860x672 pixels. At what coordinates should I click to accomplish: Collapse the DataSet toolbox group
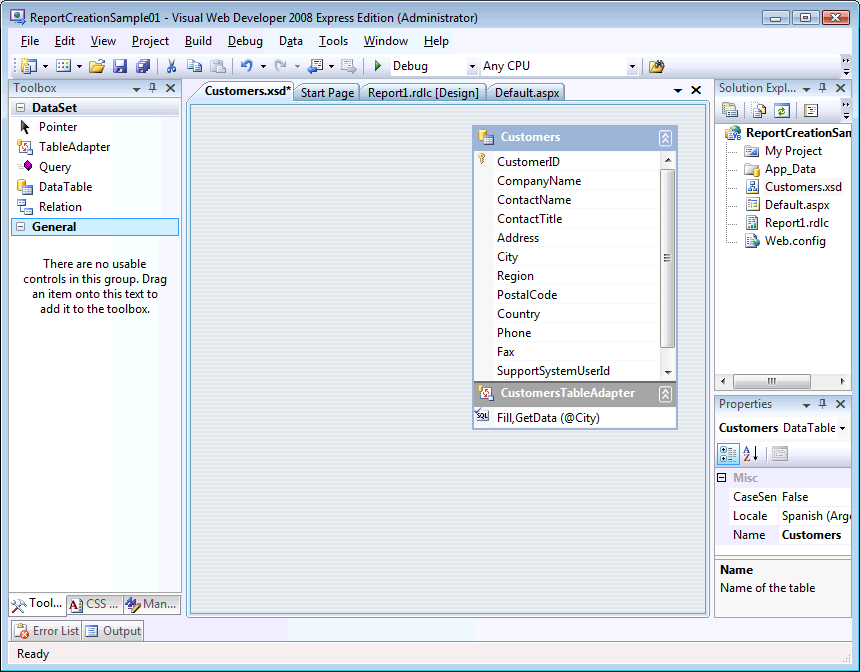pos(19,108)
